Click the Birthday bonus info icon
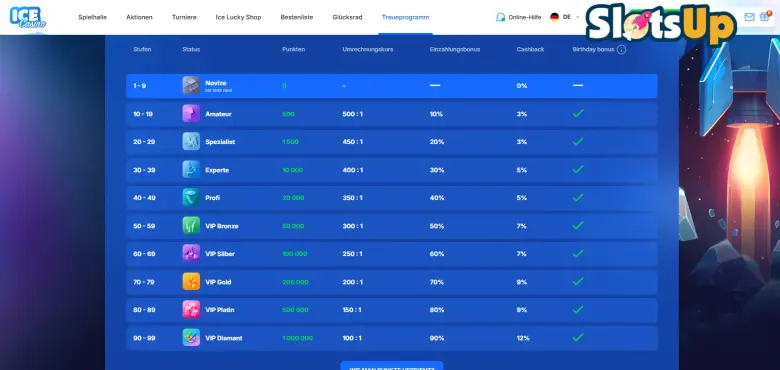 [621, 50]
